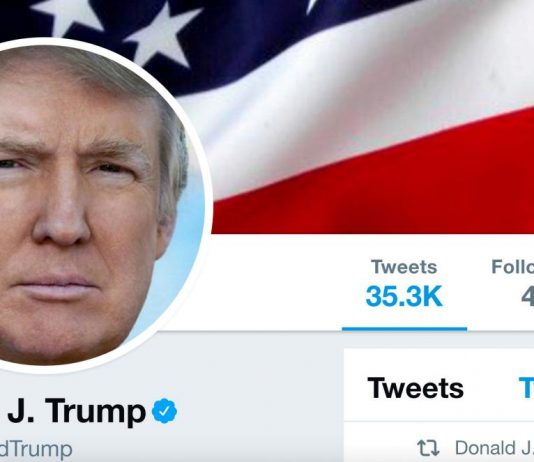Click the 35.3K tweet count number
This screenshot has width=534, height=462.
[404, 296]
